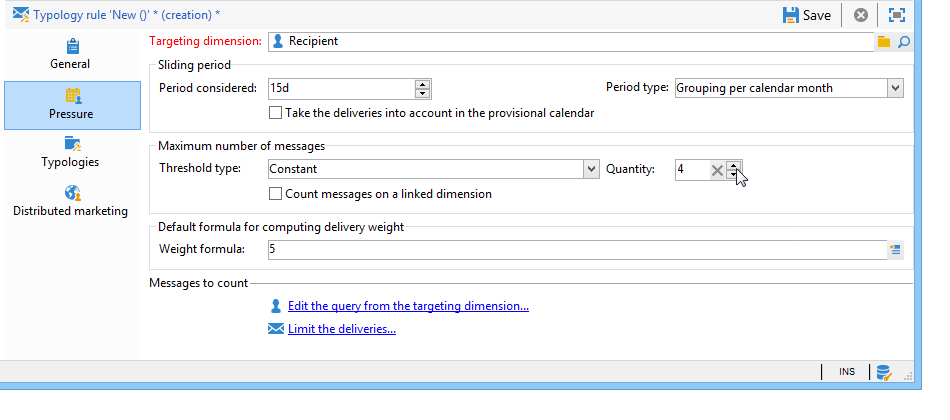Screen dimensions: 950x420
Task: Click the Save disk icon
Action: pos(790,15)
